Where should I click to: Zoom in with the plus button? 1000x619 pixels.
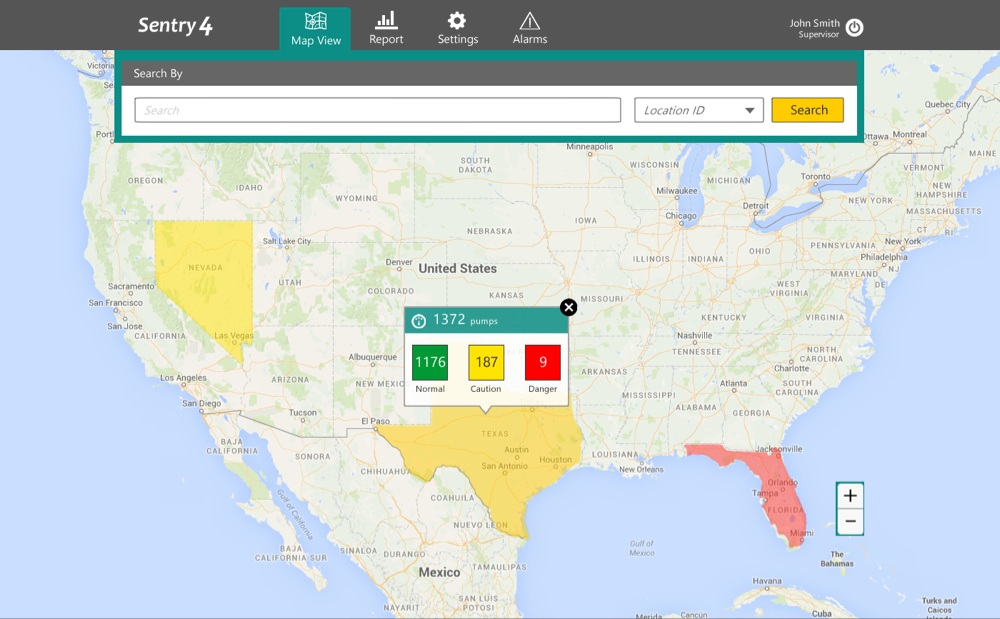point(850,496)
